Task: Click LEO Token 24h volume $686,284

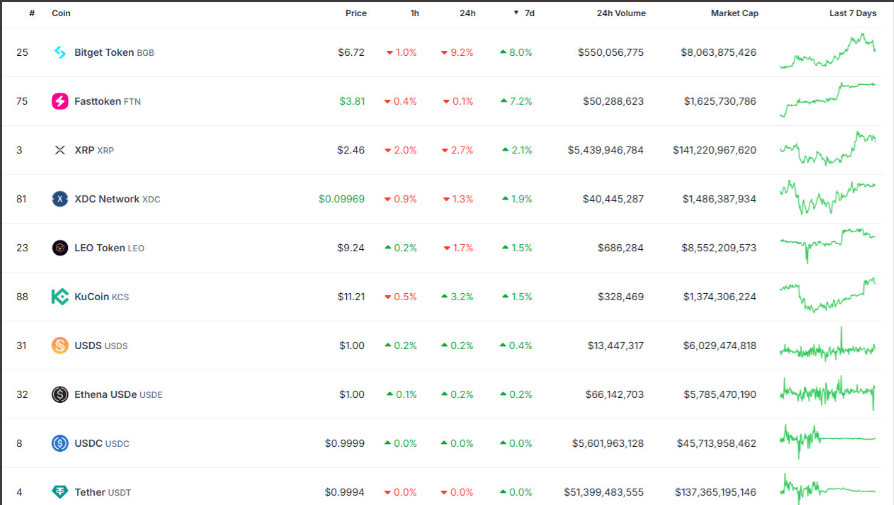Action: point(620,248)
